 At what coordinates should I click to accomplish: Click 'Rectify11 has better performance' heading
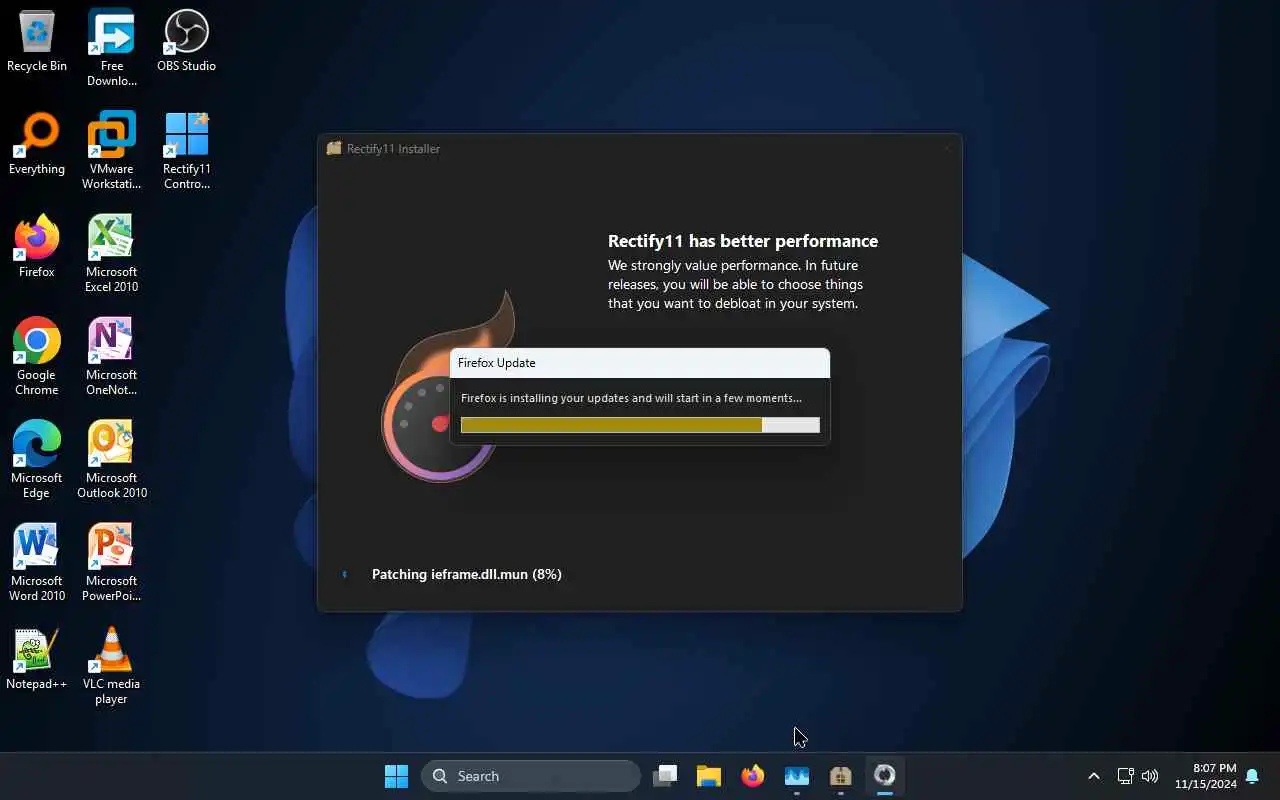coord(743,241)
